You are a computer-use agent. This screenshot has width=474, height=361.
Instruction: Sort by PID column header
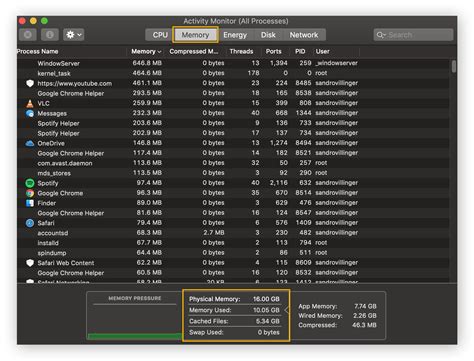(x=300, y=51)
